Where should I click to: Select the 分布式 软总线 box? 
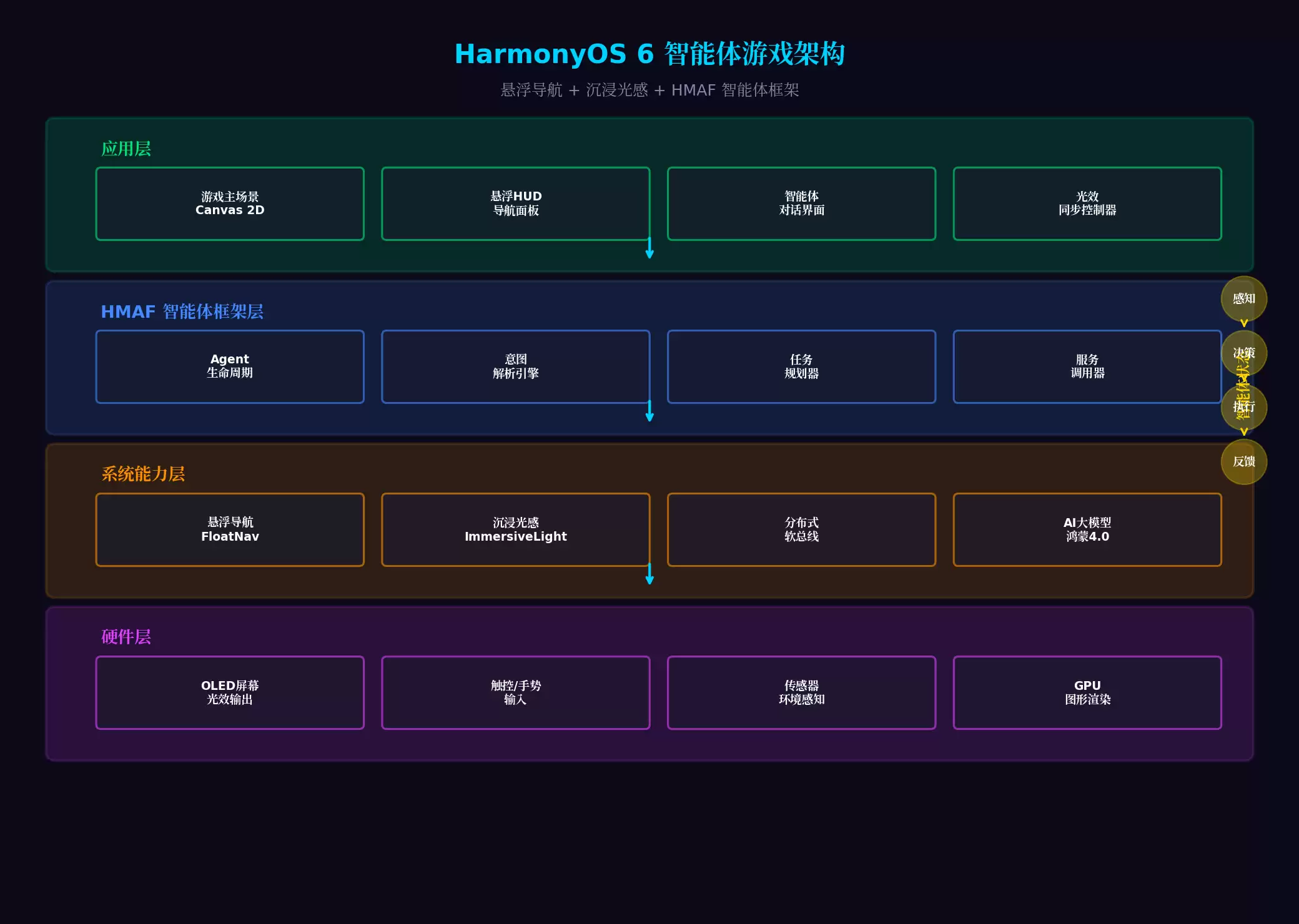(802, 529)
